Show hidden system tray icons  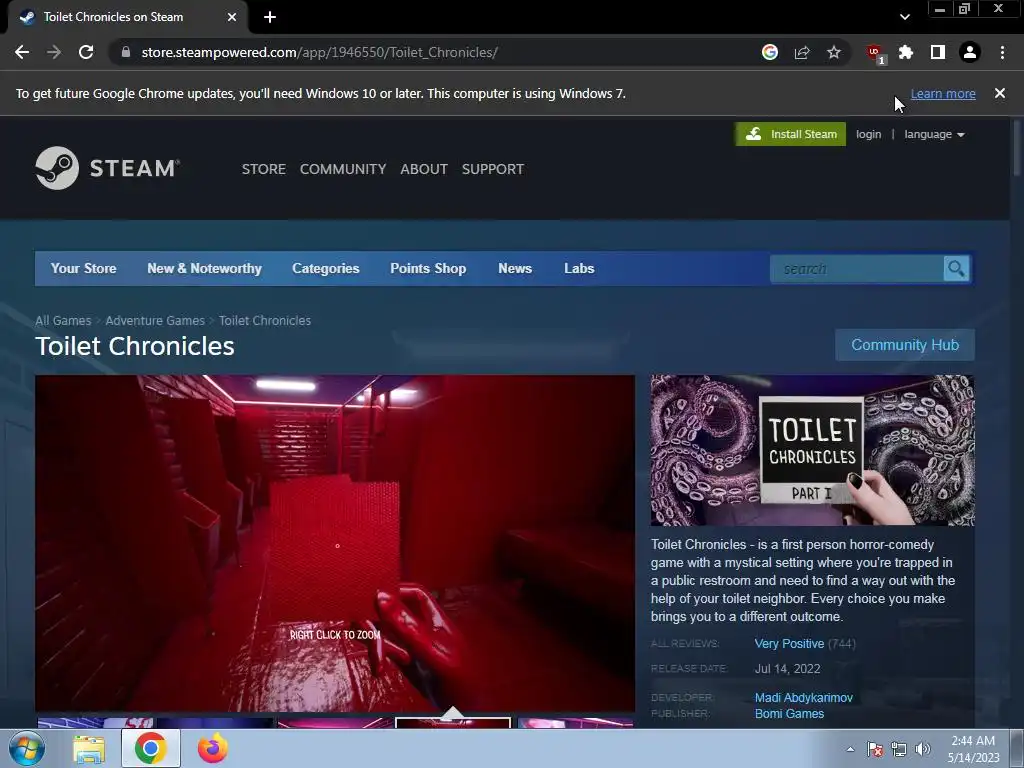point(850,749)
